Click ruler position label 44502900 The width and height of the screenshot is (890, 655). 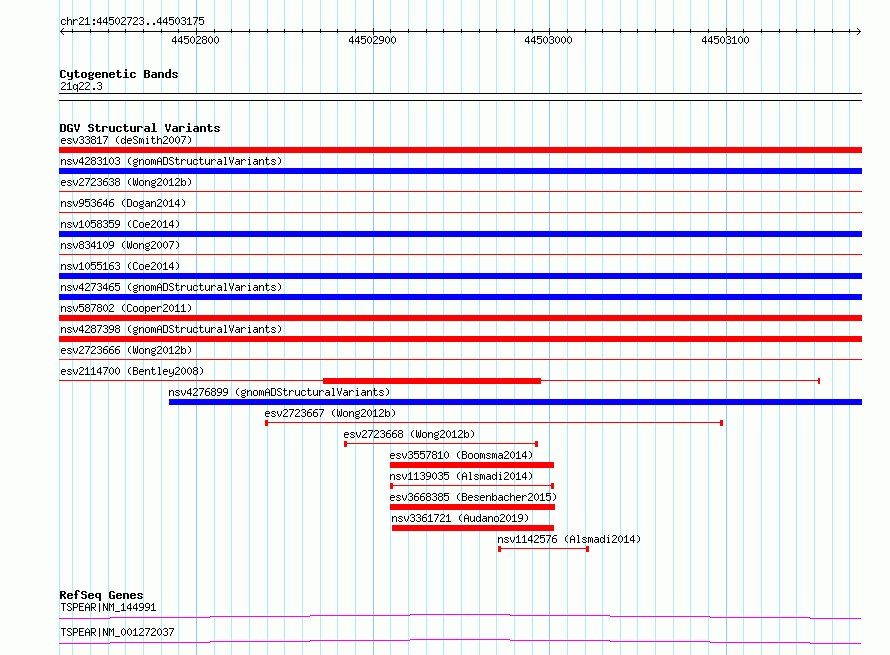(x=372, y=40)
